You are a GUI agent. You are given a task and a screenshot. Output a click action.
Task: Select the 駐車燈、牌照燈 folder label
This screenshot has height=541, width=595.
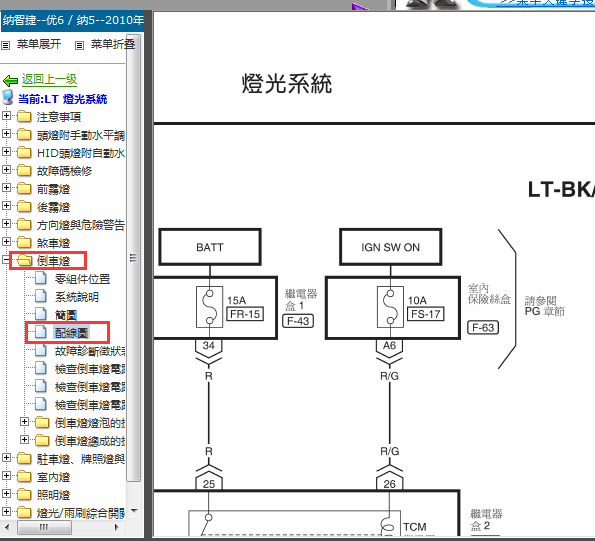coord(81,459)
